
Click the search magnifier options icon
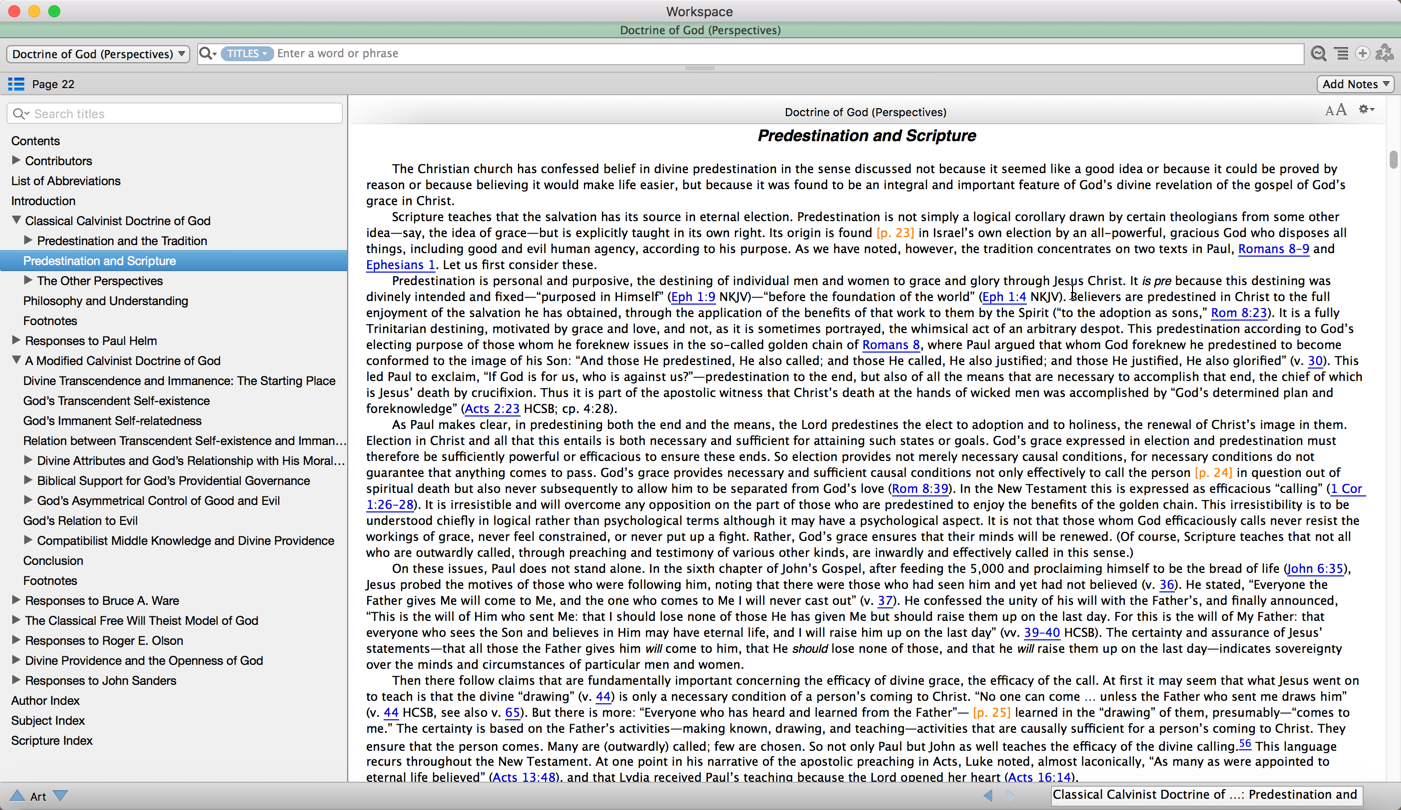click(x=207, y=54)
